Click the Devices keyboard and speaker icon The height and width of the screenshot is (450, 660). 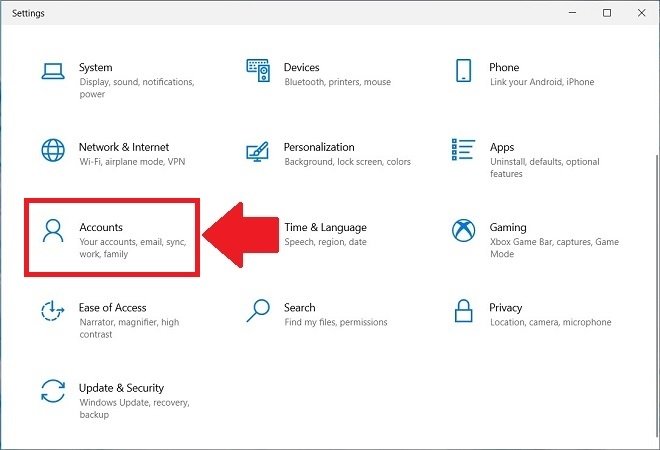coord(258,70)
